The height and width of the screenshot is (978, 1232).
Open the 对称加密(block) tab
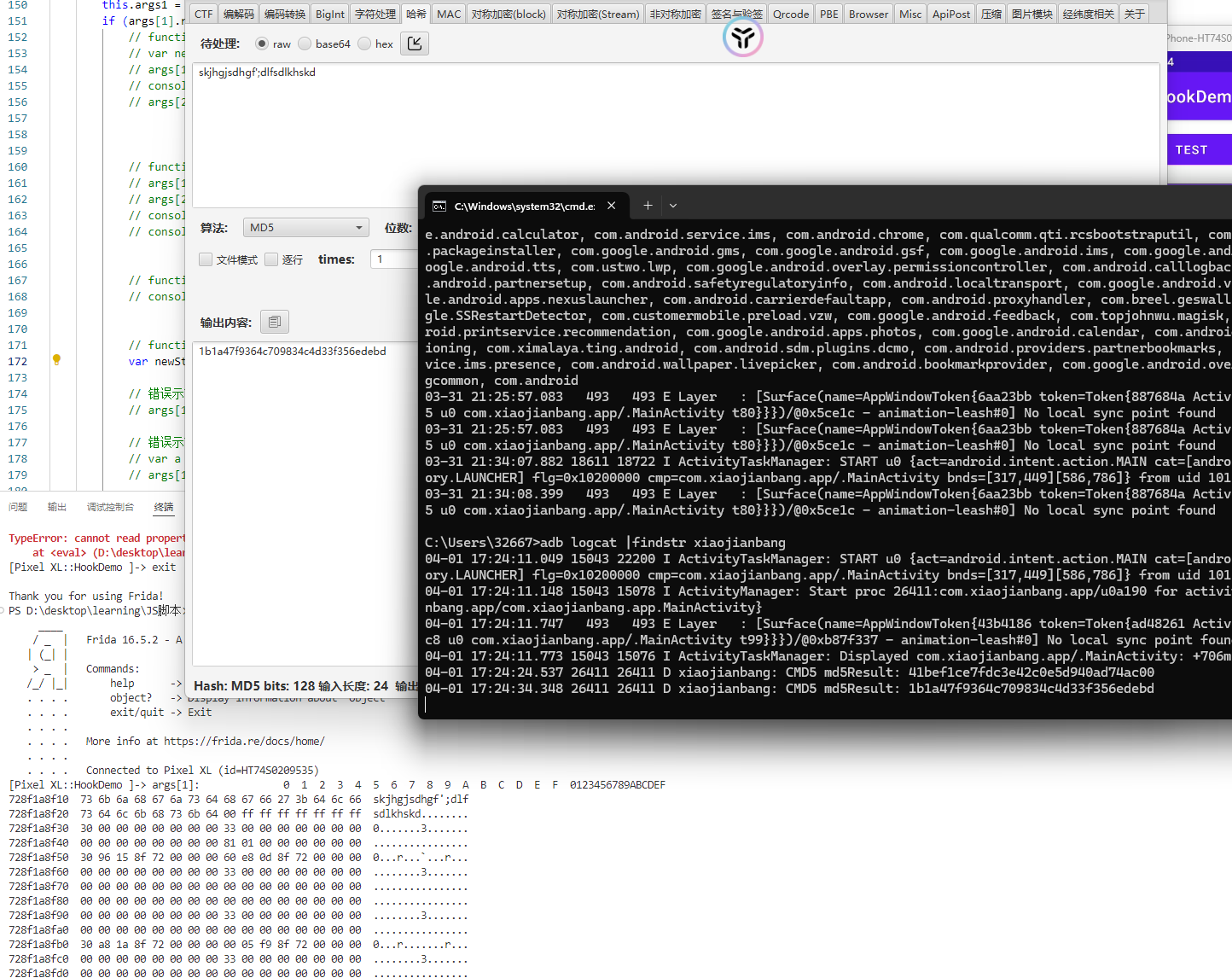[508, 14]
